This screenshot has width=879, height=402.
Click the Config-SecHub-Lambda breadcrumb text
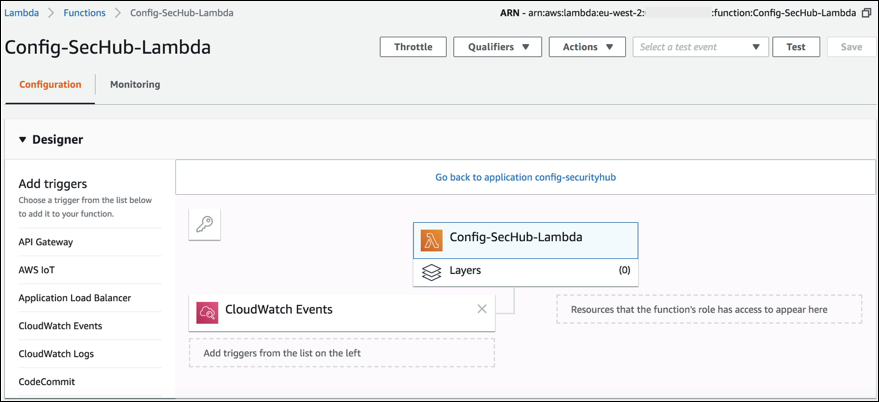coord(182,13)
